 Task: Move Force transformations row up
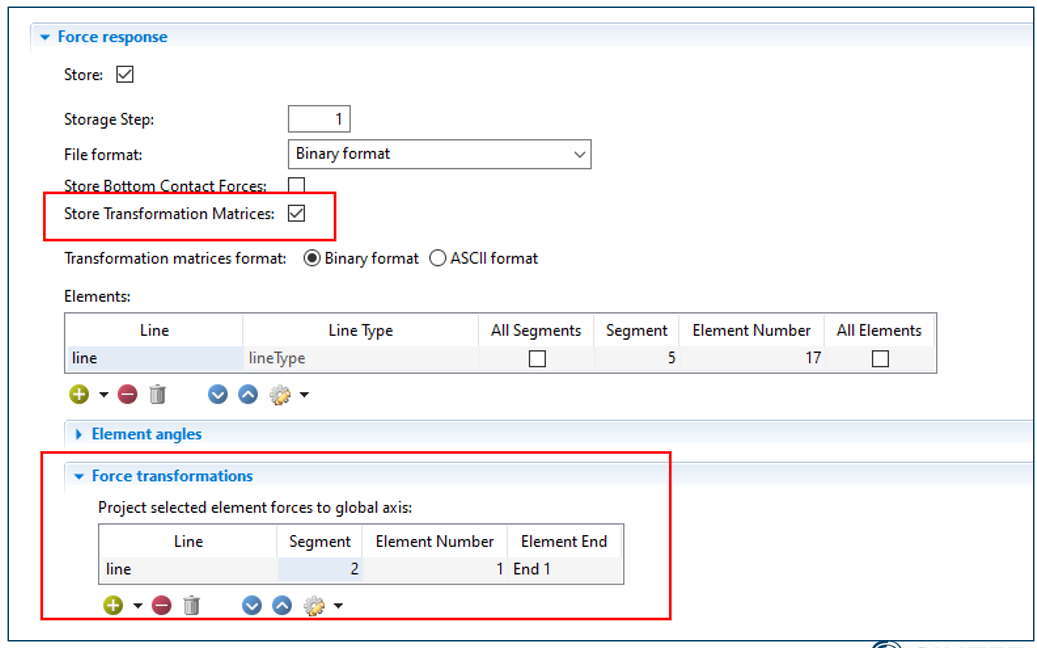point(282,606)
